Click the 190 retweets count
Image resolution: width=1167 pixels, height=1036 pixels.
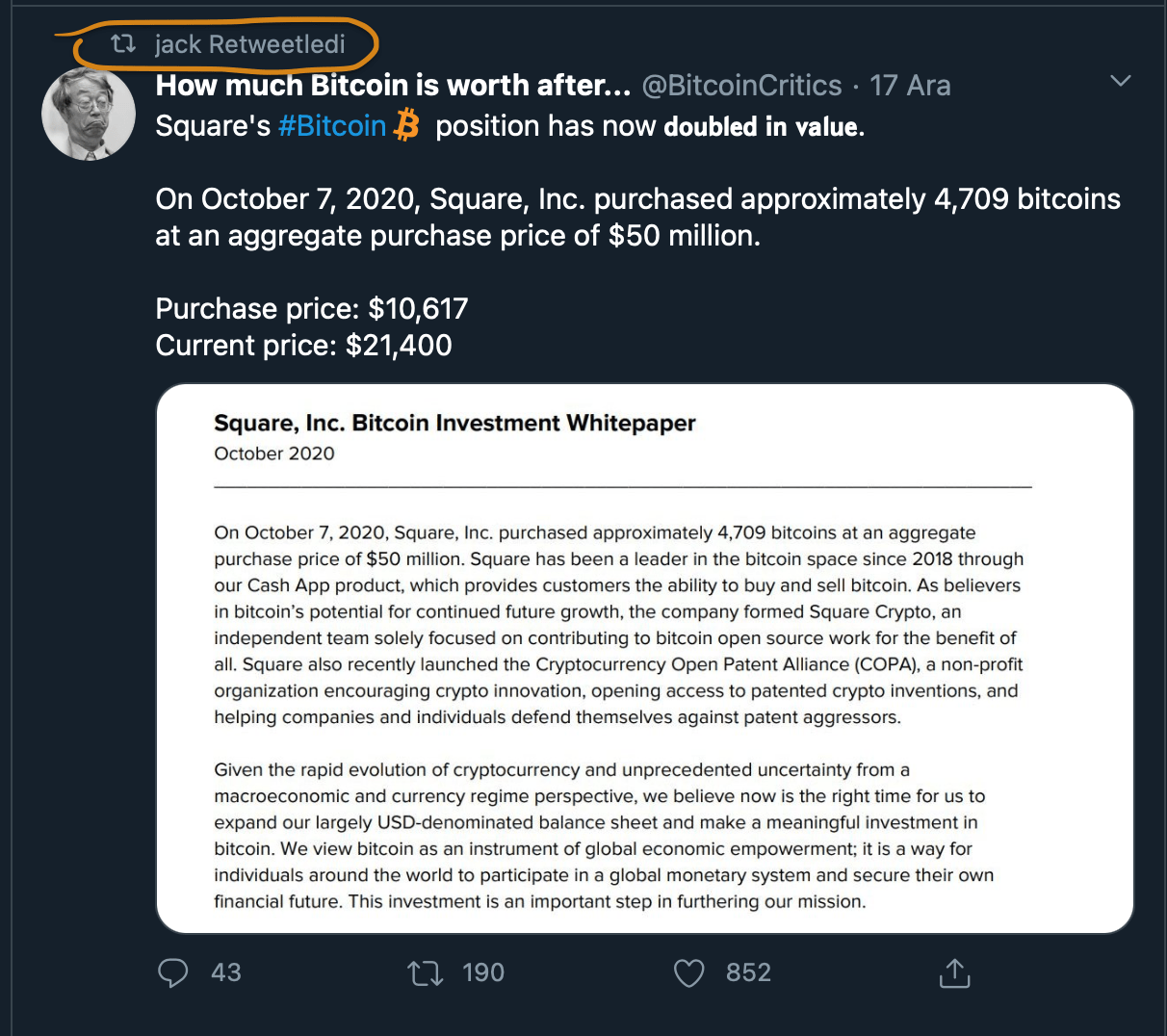pyautogui.click(x=483, y=972)
